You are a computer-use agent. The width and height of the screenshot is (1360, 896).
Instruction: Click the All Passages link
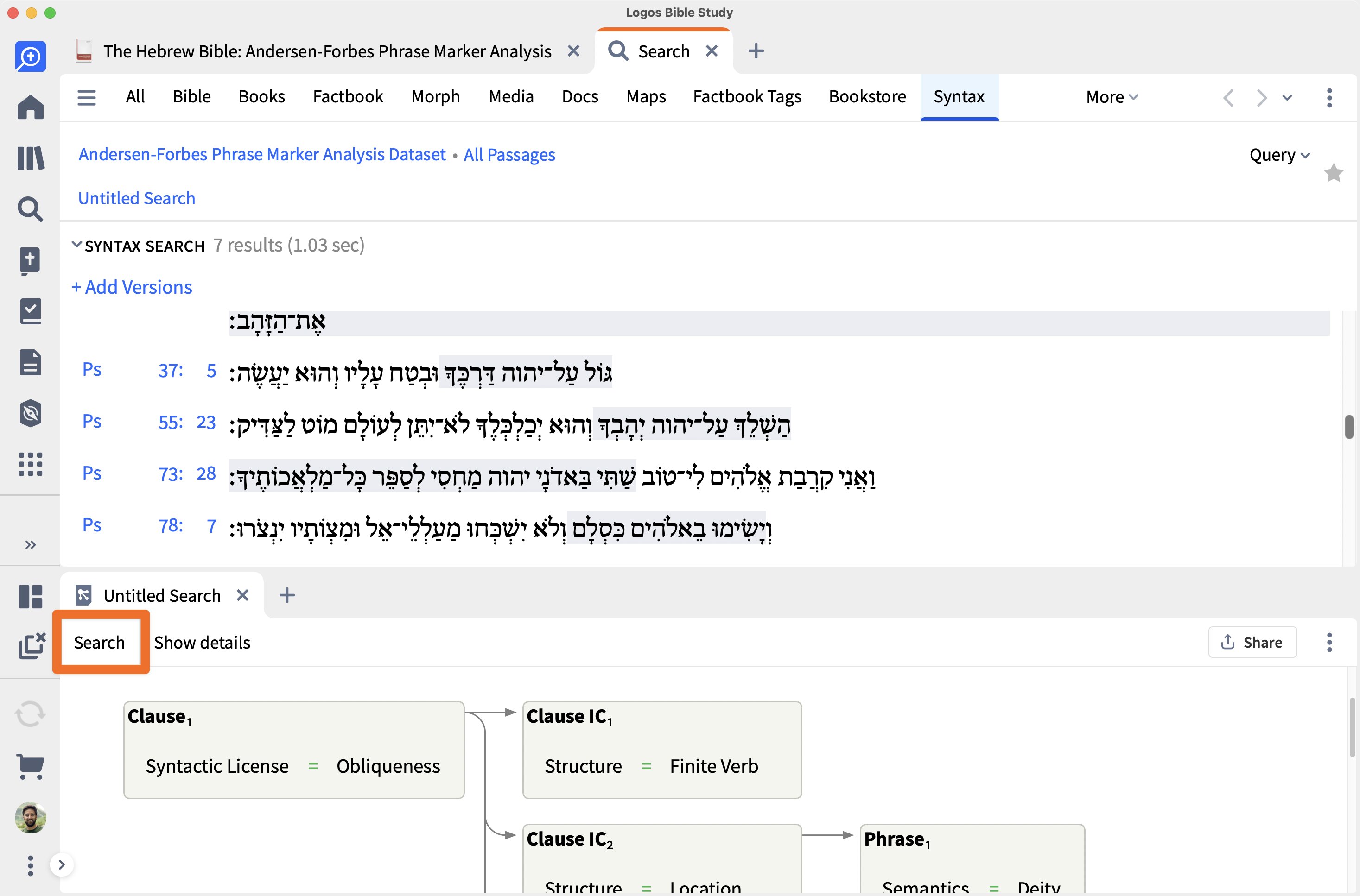click(509, 155)
